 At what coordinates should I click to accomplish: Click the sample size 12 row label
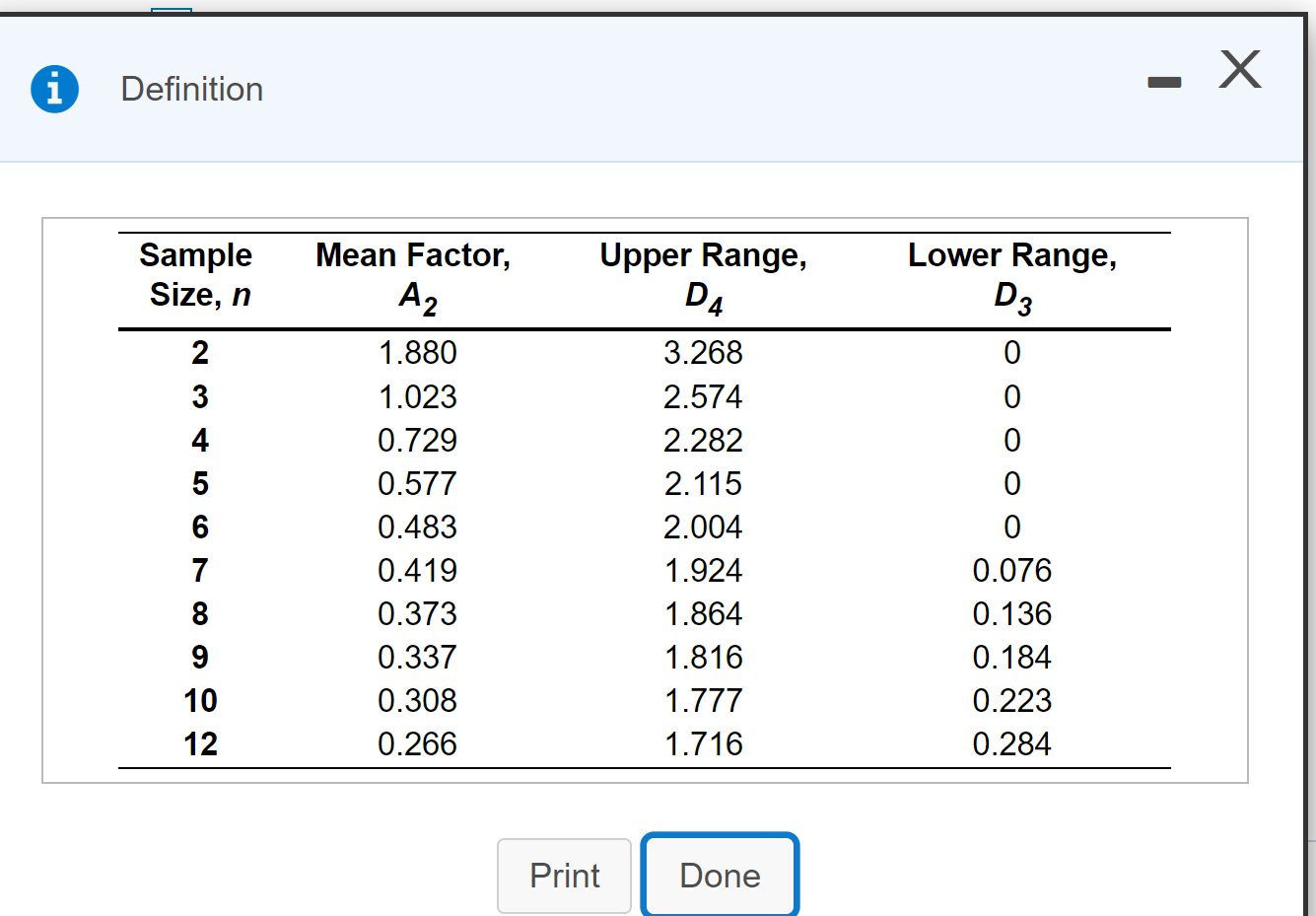[200, 743]
